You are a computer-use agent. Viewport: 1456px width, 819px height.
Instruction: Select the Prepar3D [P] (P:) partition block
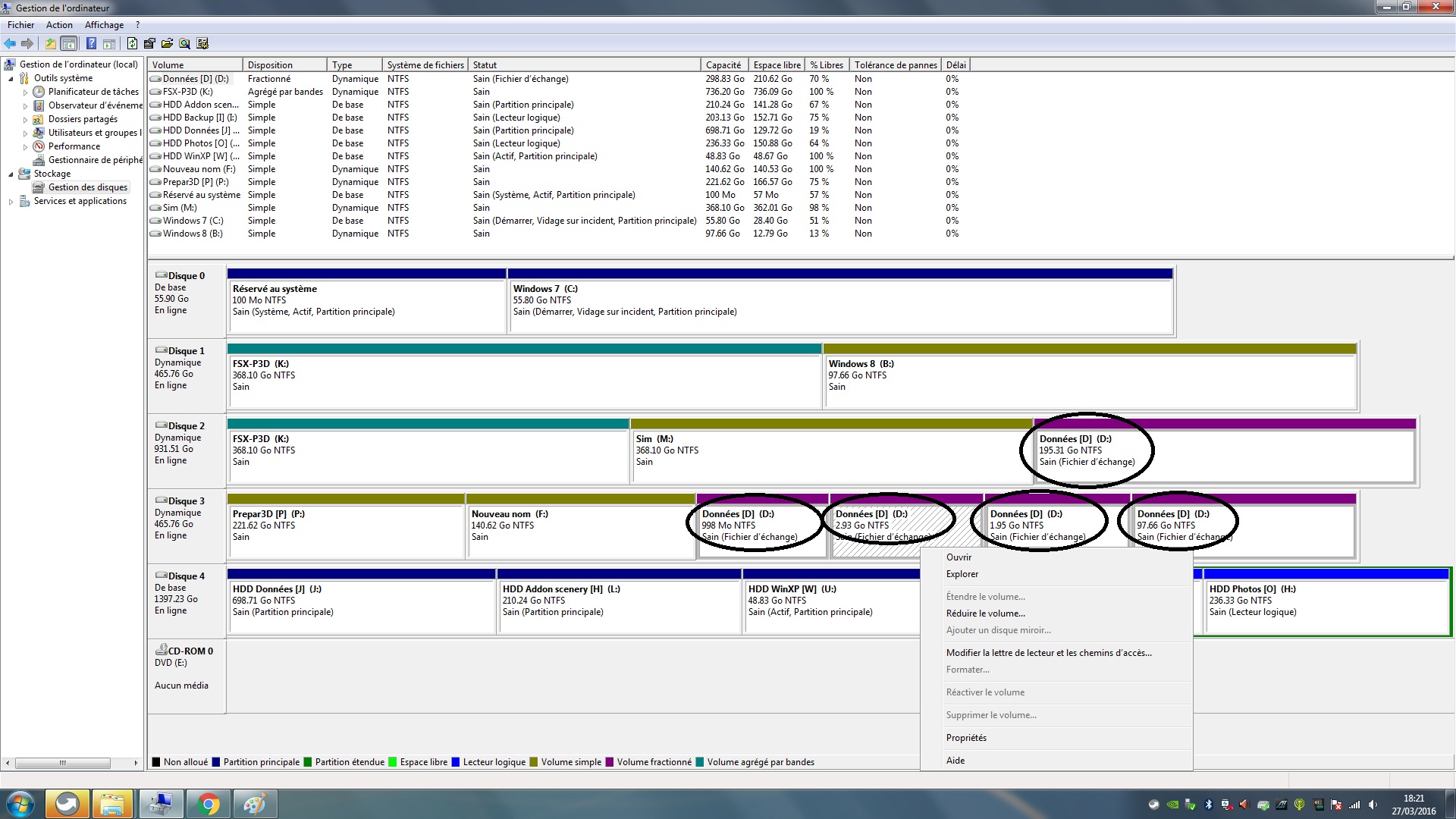click(346, 526)
